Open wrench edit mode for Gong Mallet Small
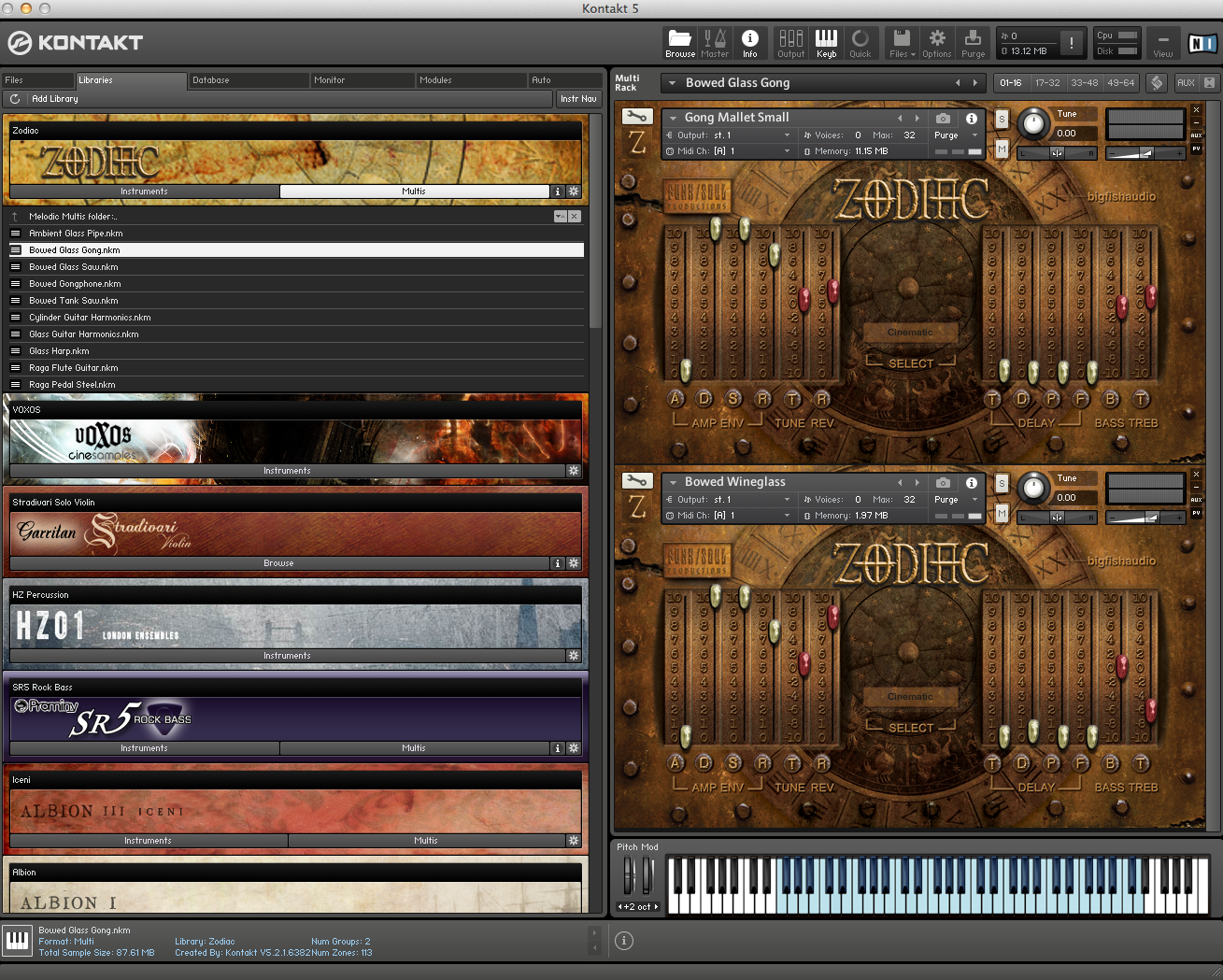The height and width of the screenshot is (980, 1223). tap(636, 118)
